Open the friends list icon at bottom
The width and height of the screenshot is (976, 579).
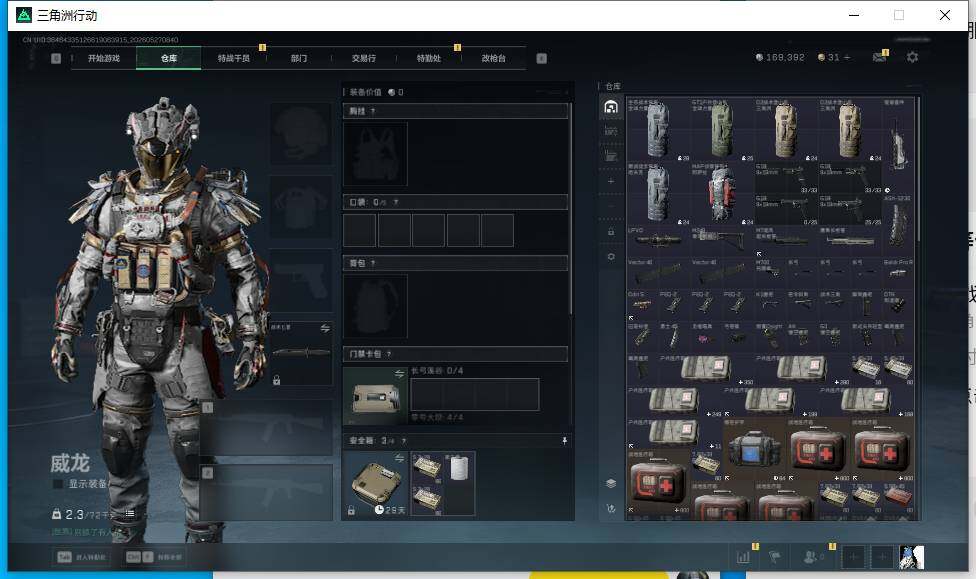[x=809, y=557]
